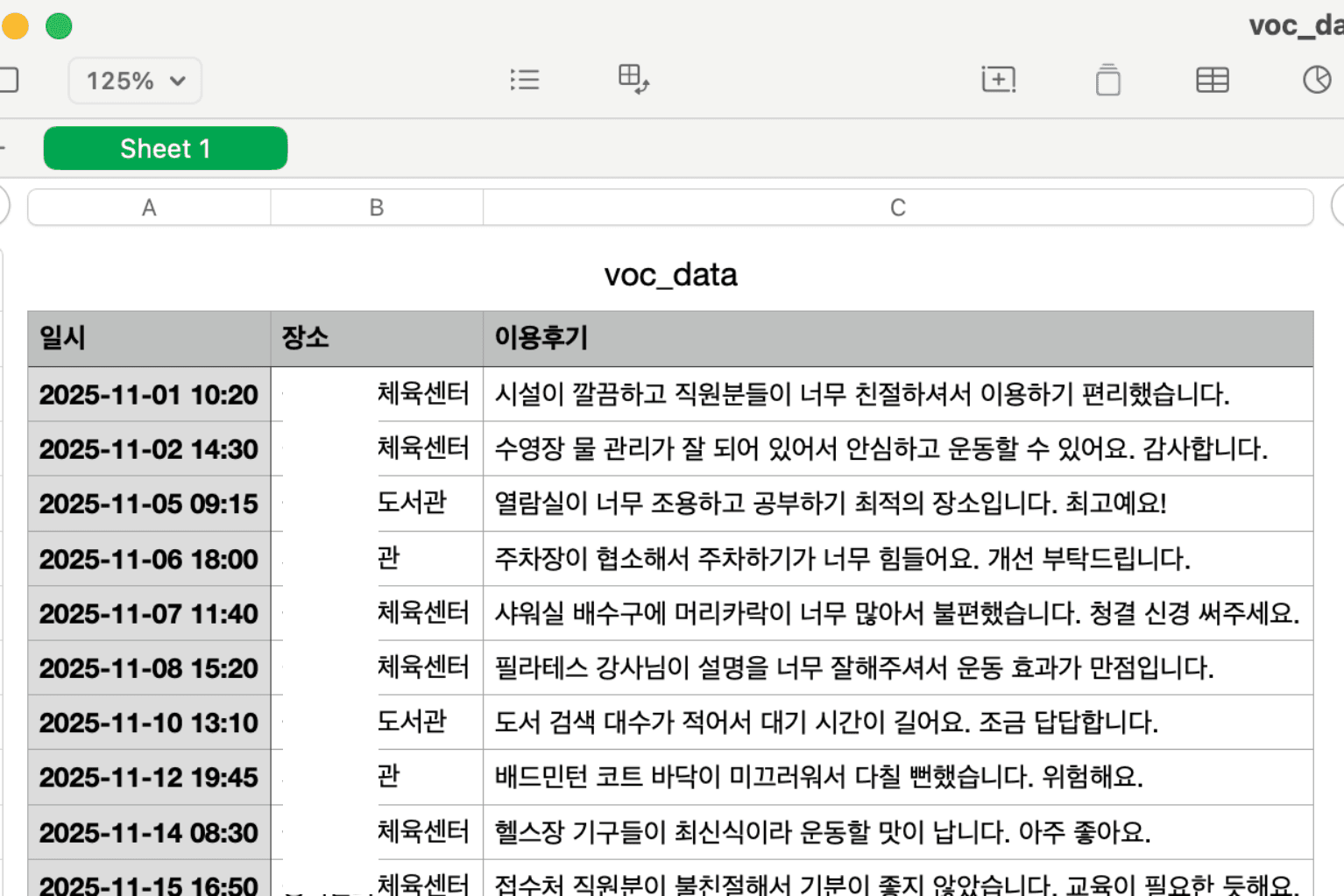This screenshot has width=1344, height=896.
Task: Select cell 2025-11-12 19:45
Action: pos(149,777)
